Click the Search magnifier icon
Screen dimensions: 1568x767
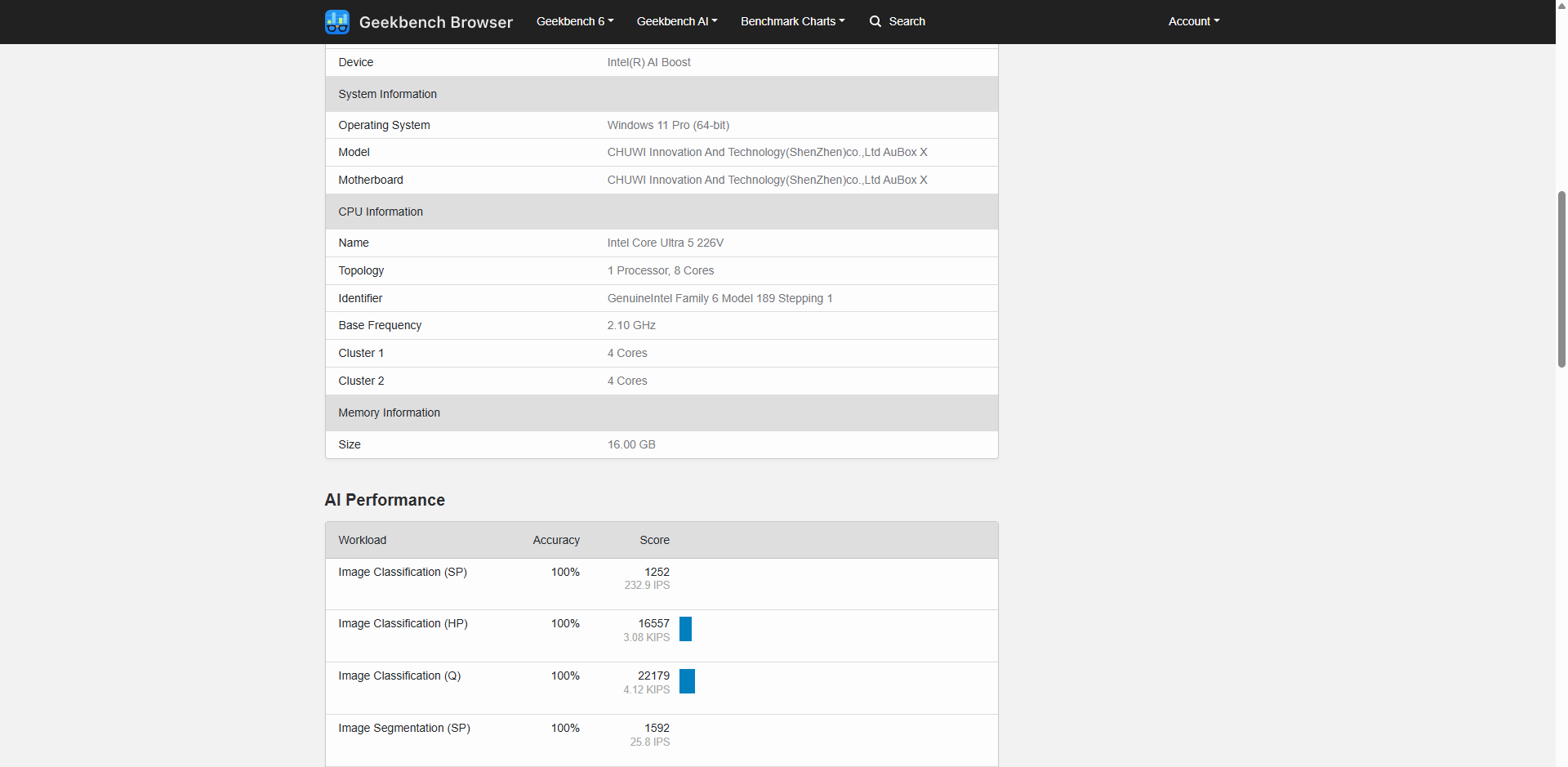[875, 21]
